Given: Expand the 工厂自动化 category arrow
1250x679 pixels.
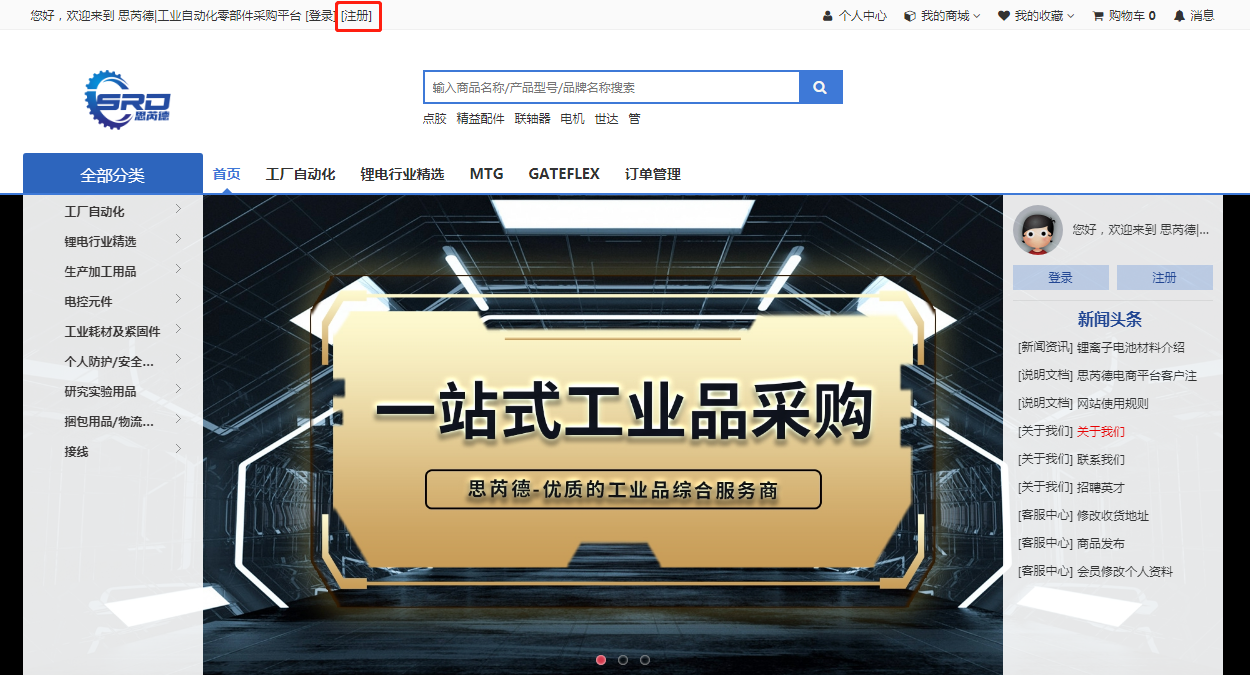Looking at the screenshot, I should click(178, 210).
